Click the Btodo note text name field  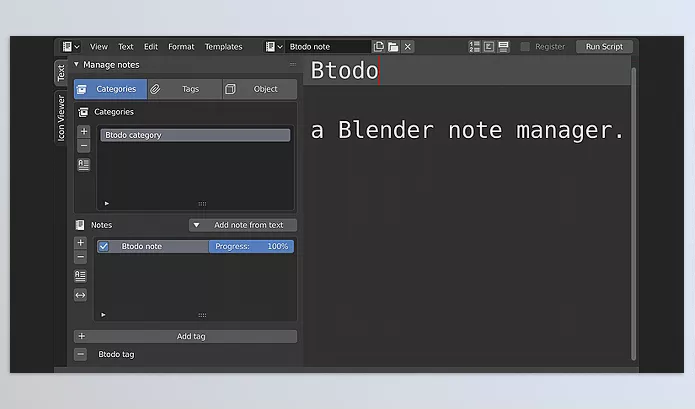[328, 47]
